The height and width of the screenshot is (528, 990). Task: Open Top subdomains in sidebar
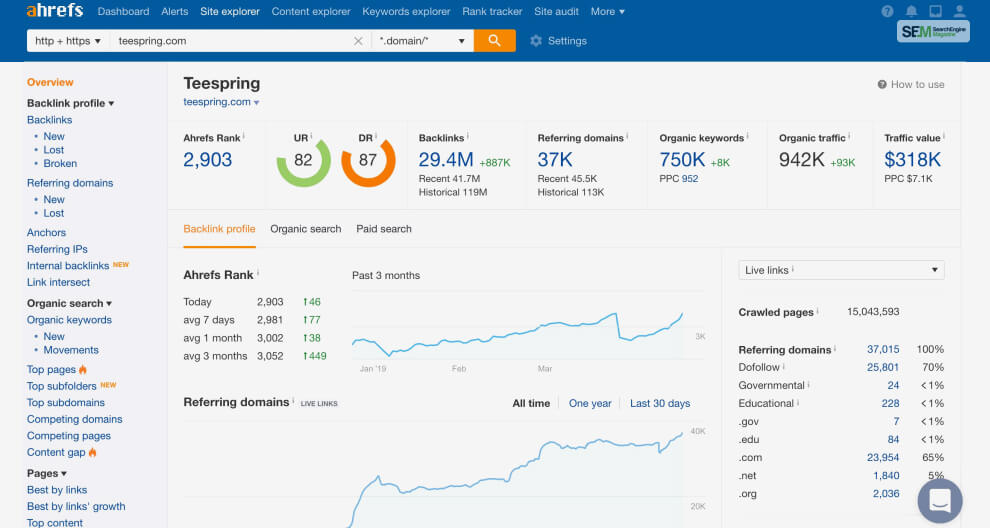pos(66,402)
